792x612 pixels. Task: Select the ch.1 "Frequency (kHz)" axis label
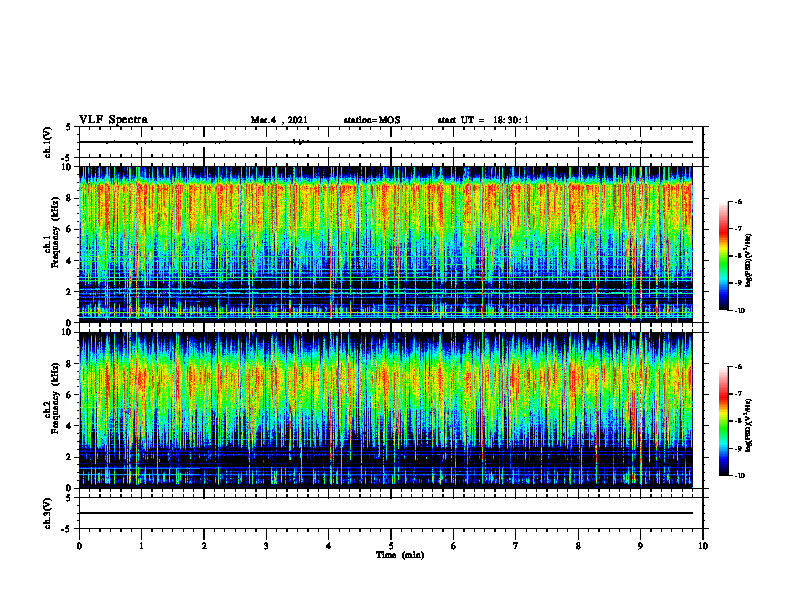tap(55, 233)
